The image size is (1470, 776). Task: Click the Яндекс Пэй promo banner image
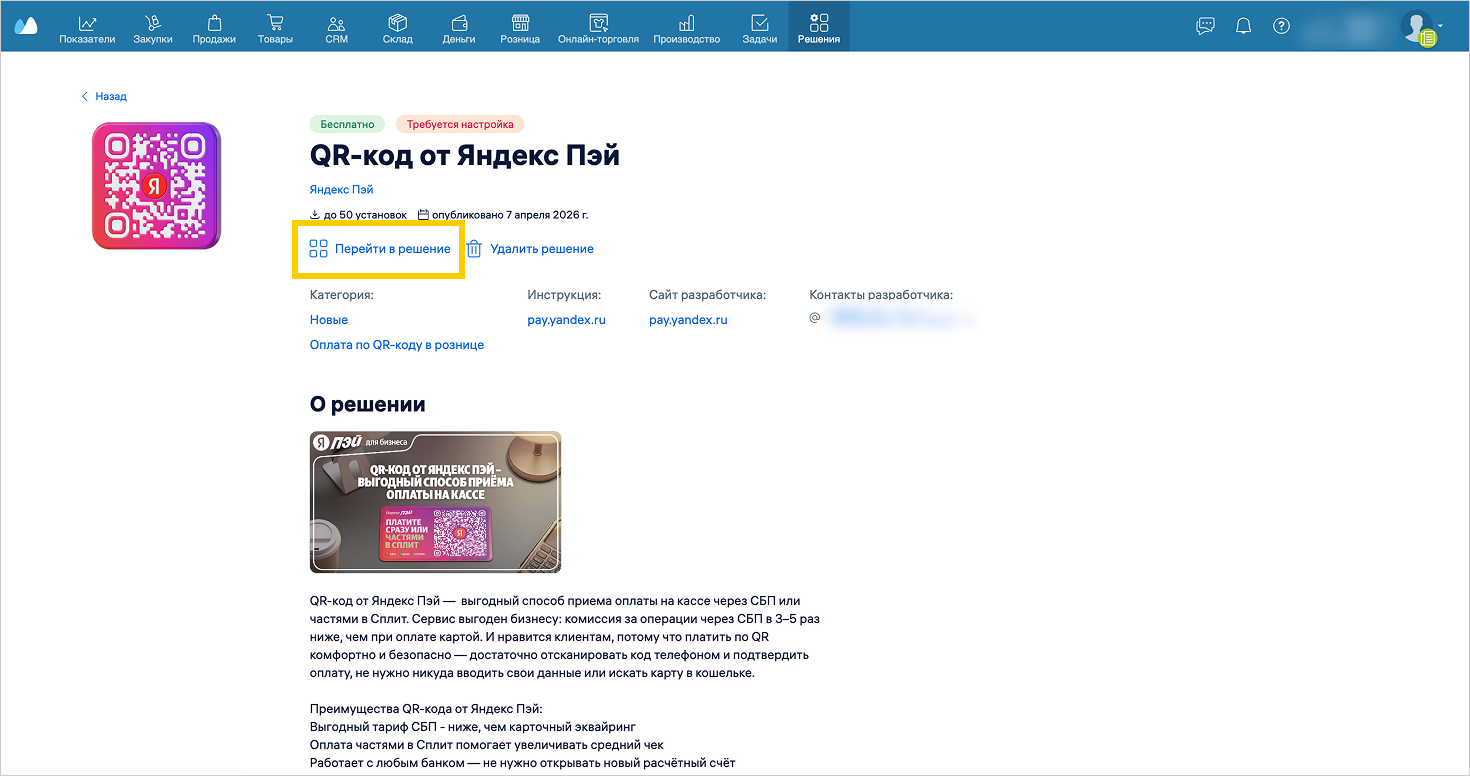pos(435,502)
